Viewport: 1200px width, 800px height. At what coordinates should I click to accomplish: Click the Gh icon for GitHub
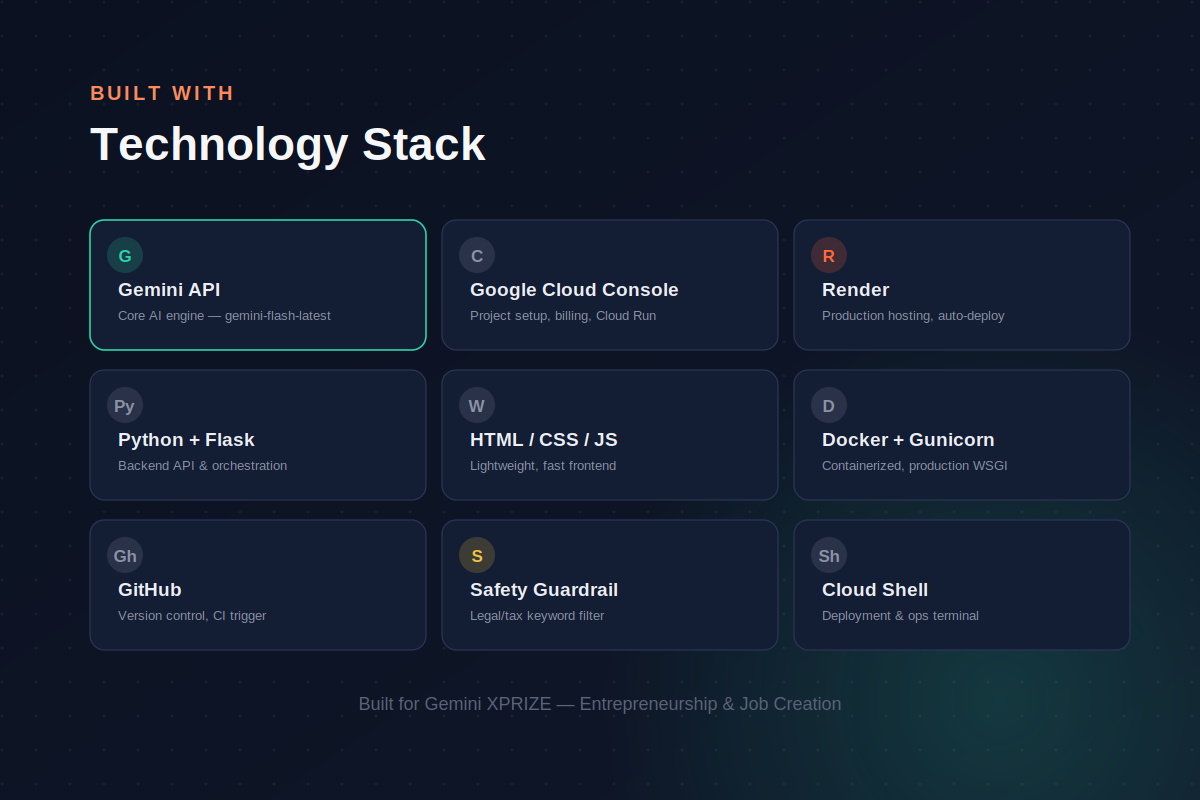pos(125,555)
